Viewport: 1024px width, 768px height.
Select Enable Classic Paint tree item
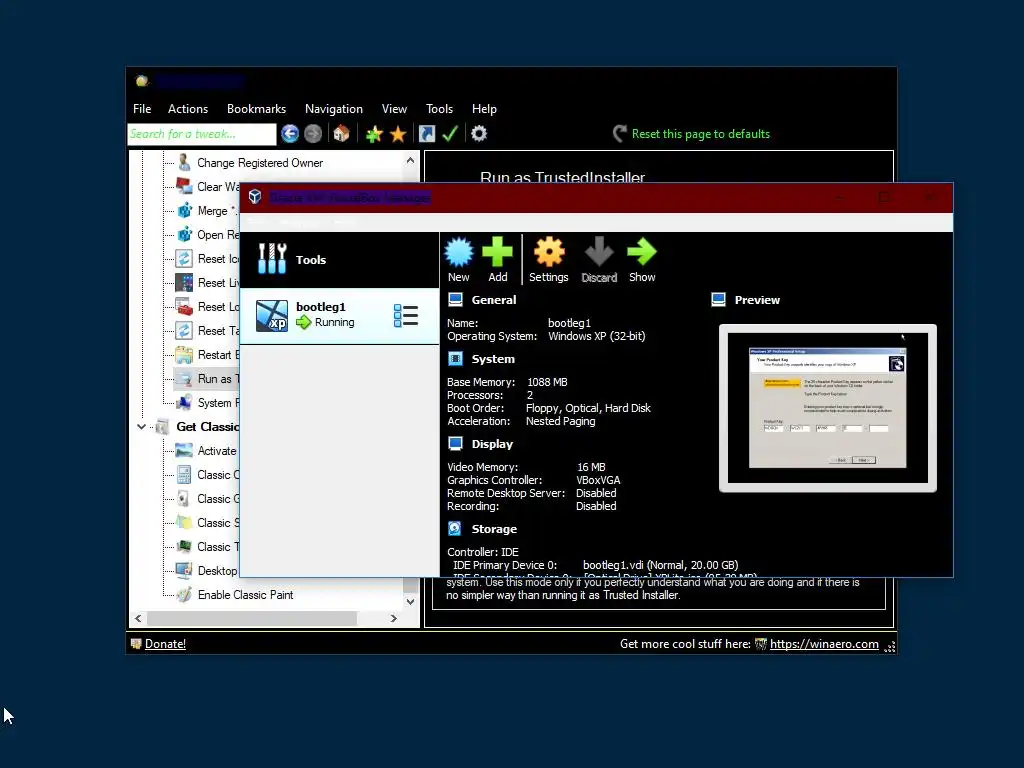pos(246,595)
